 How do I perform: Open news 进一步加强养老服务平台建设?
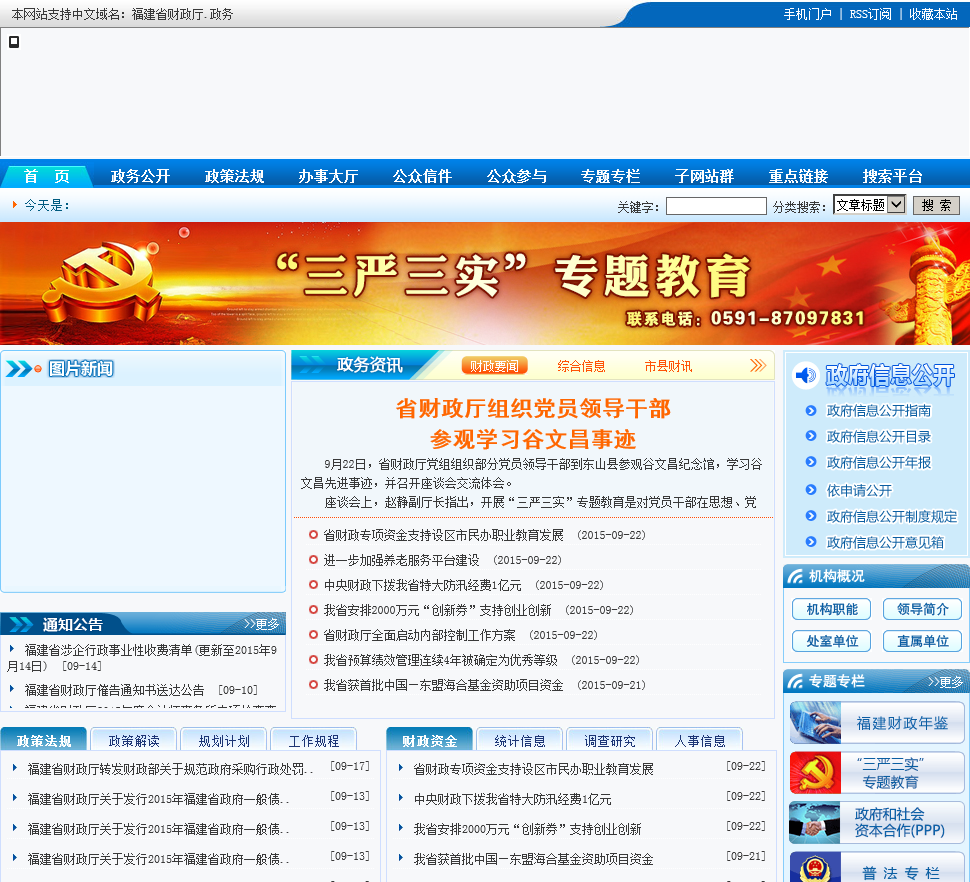(401, 560)
